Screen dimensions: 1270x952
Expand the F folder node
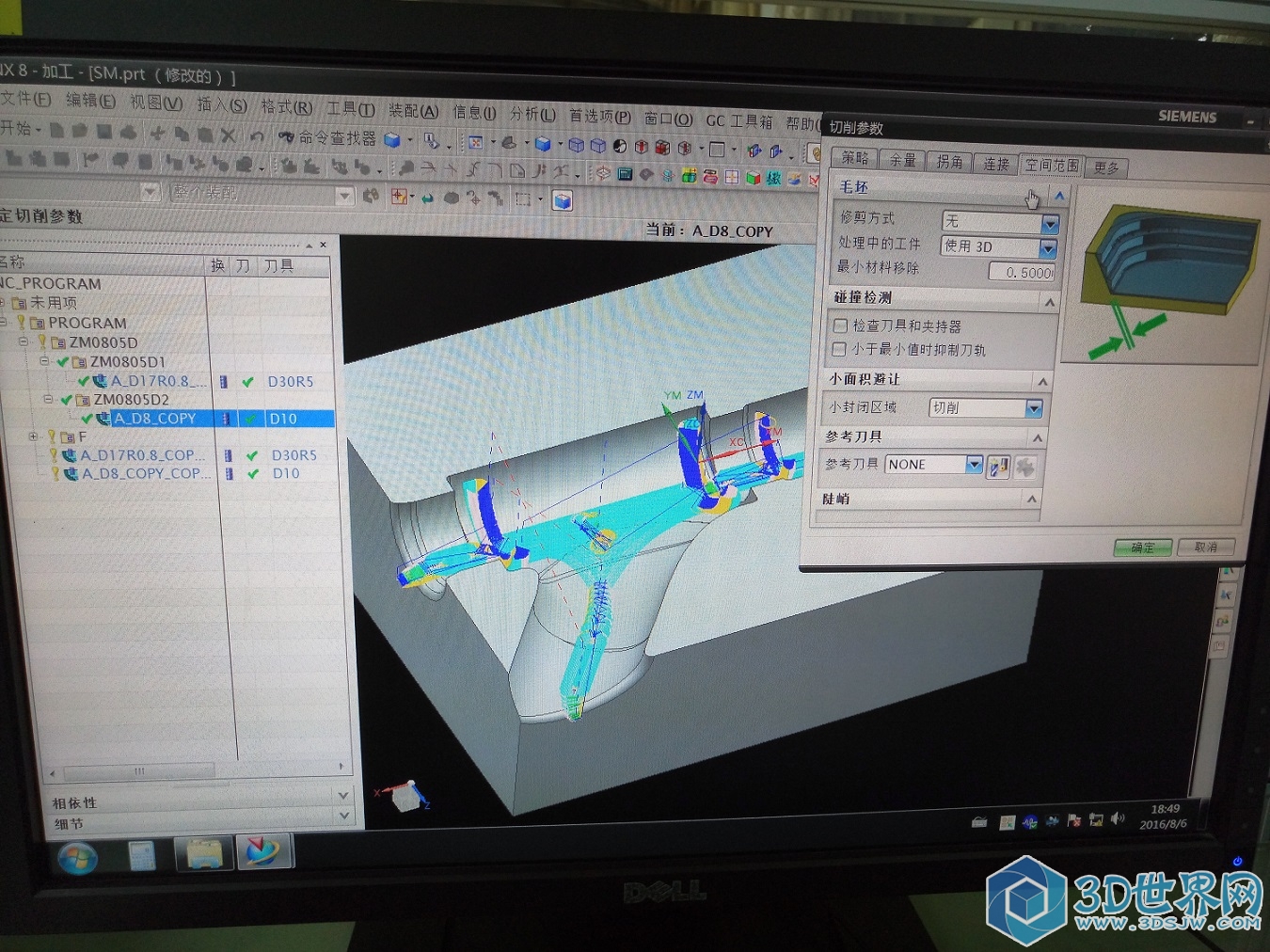34,436
